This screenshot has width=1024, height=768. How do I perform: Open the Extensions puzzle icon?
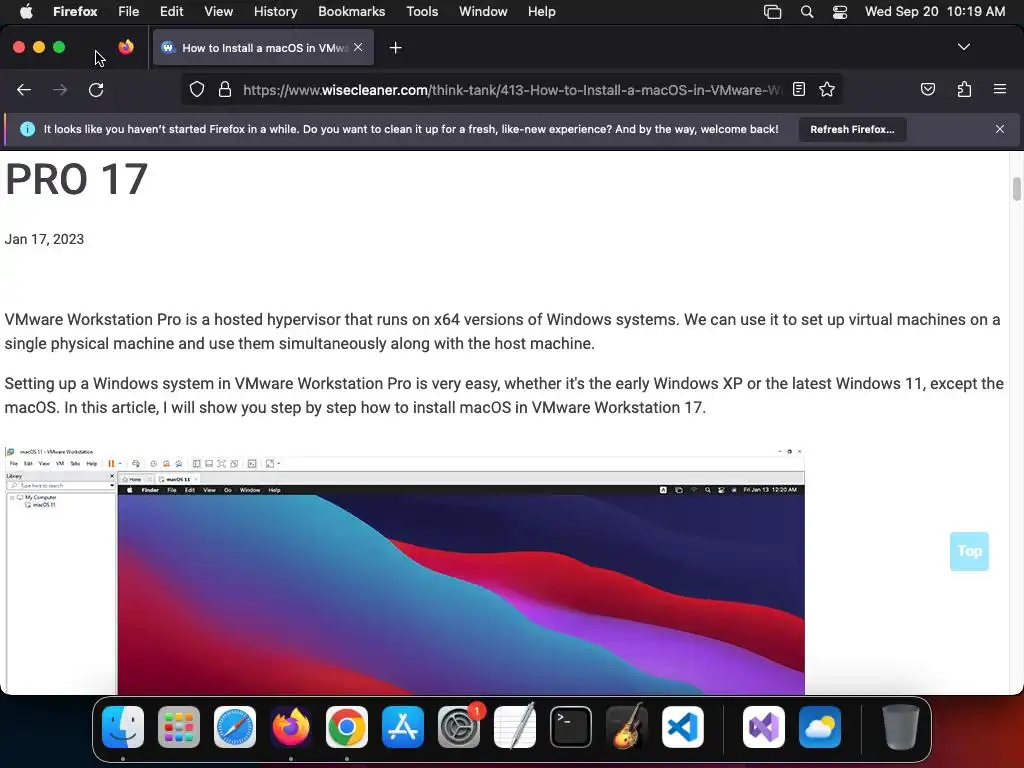(x=964, y=89)
